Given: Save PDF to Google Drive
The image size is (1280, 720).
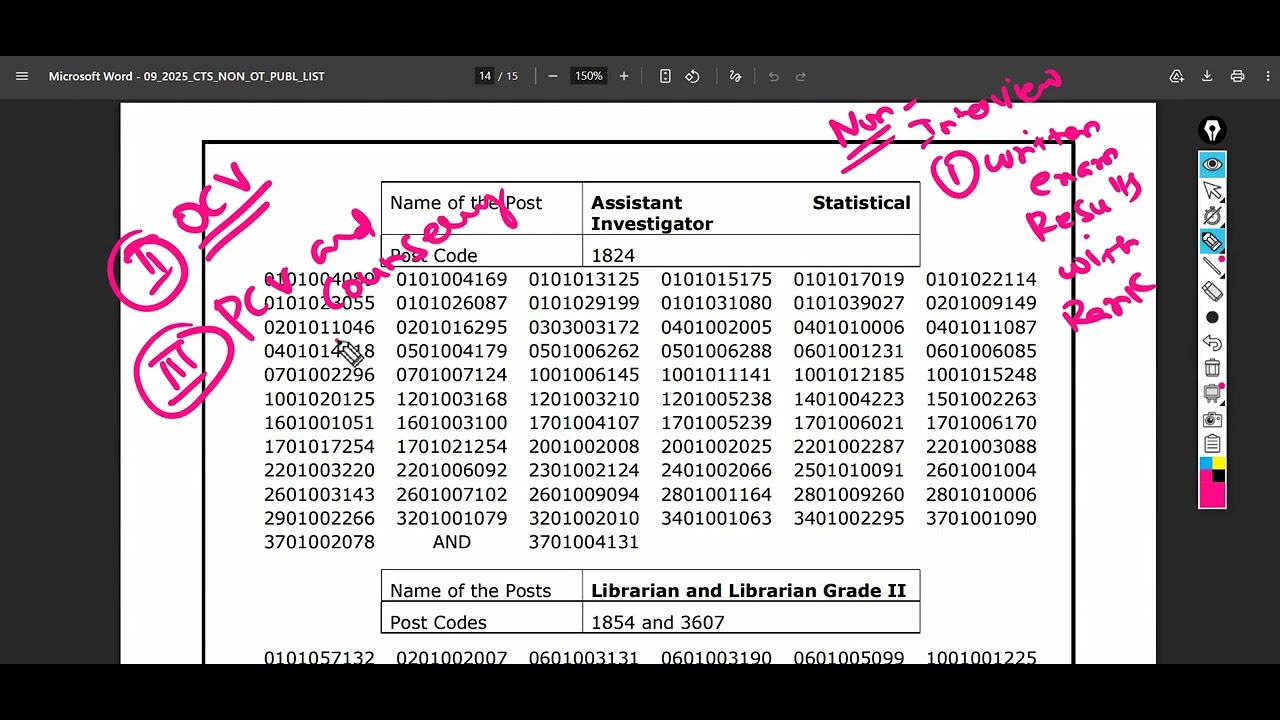Looking at the screenshot, I should pos(1177,76).
